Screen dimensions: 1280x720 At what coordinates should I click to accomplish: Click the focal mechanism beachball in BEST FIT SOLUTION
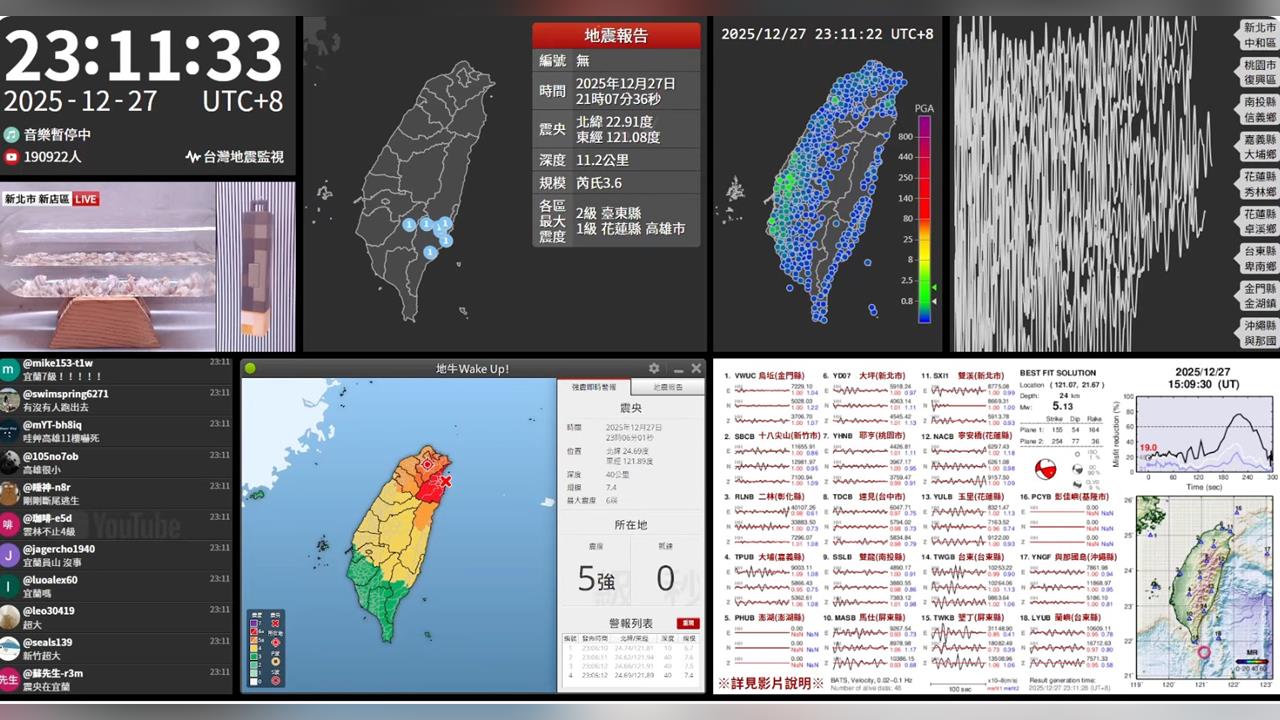pos(1046,469)
